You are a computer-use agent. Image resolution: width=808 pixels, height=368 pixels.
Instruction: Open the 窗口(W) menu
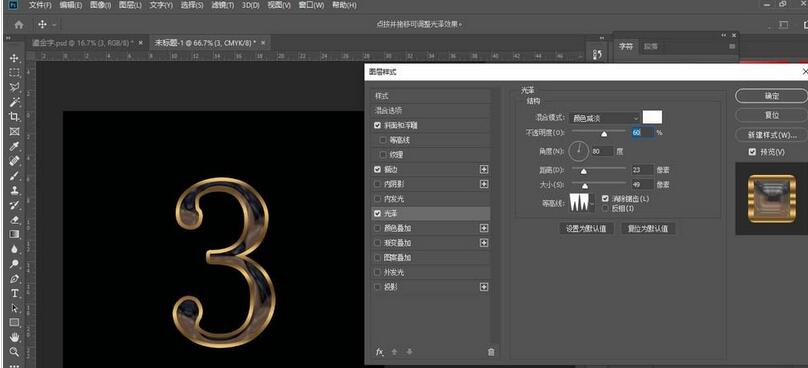tap(310, 5)
